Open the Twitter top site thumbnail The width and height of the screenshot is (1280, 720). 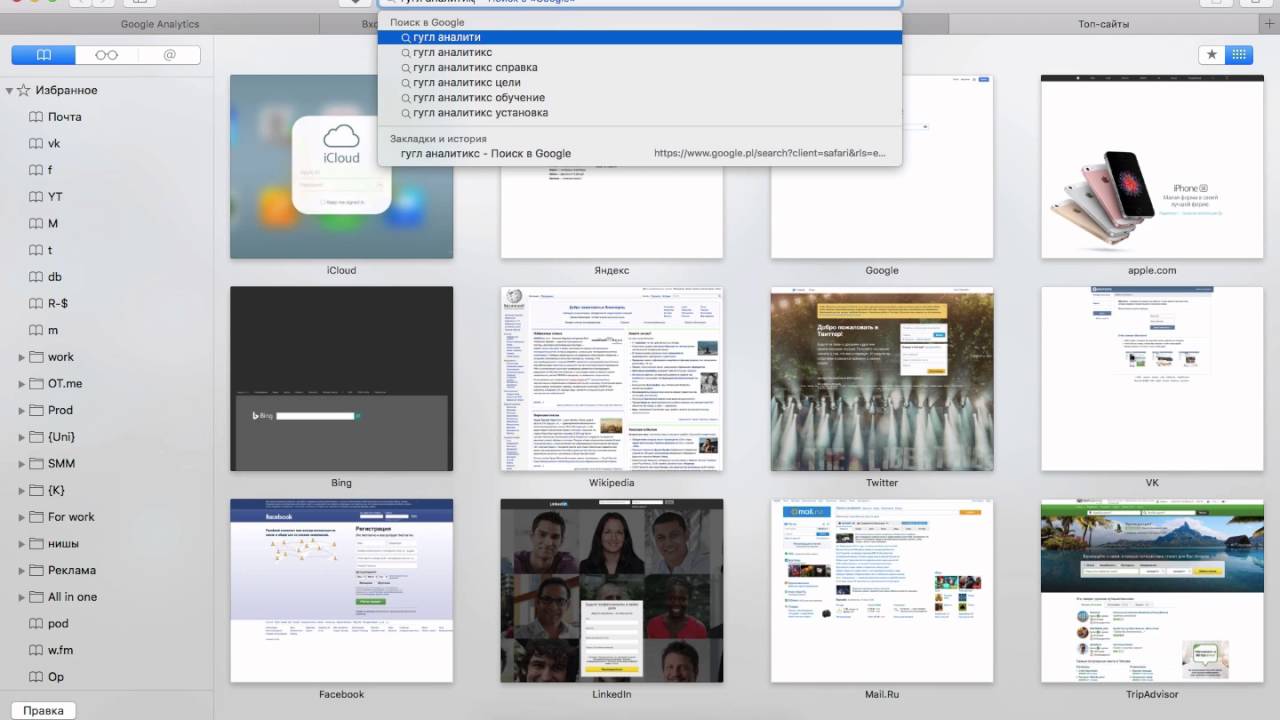tap(882, 379)
